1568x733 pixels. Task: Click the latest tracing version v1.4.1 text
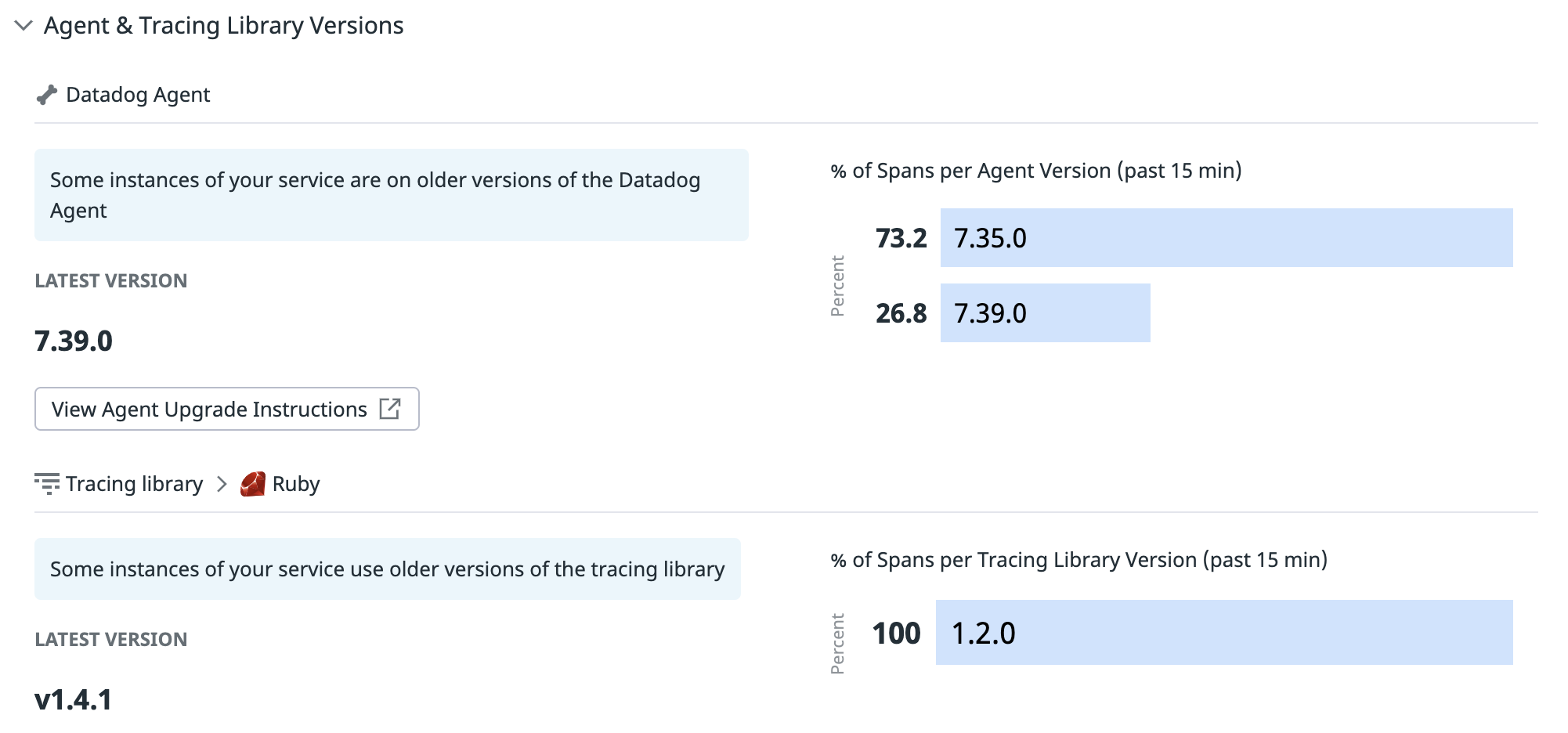(74, 699)
